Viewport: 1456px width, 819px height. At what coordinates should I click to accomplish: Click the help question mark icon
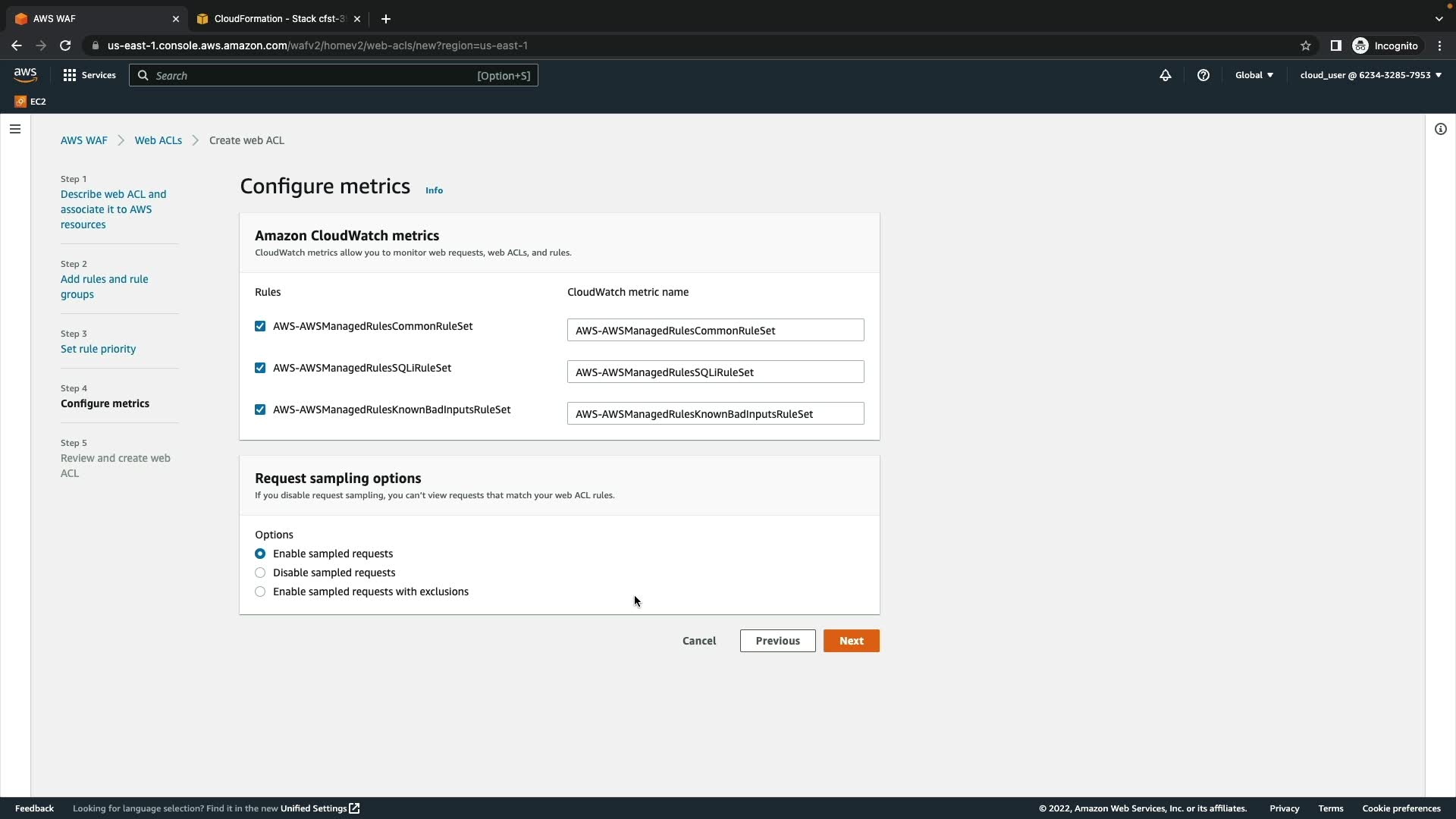(x=1203, y=75)
